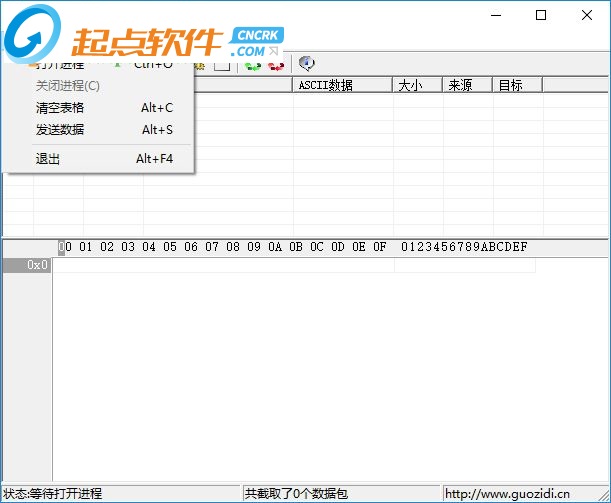Viewport: 611px width, 503px height.
Task: Click the 0123456789ABCDEF ASCII ruler
Action: pos(464,247)
